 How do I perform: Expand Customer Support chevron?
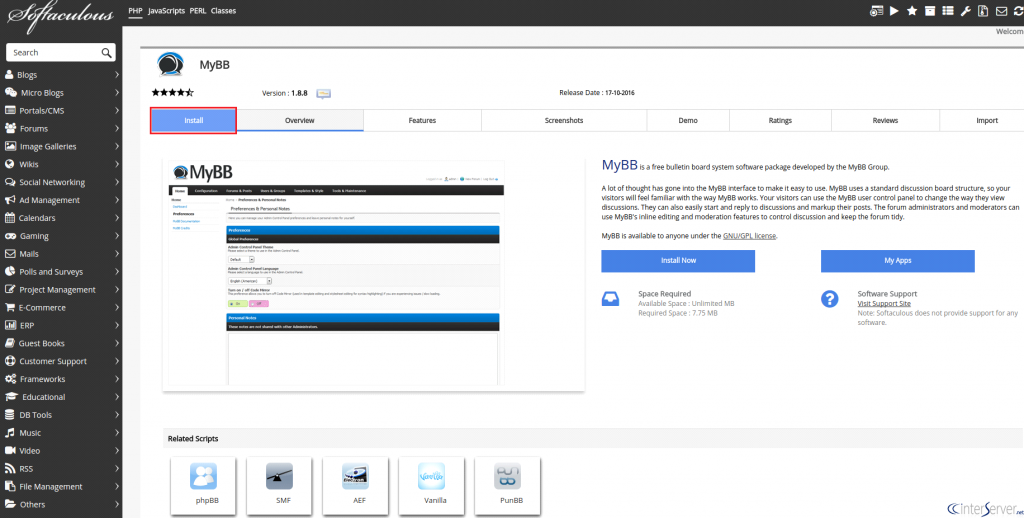(116, 361)
